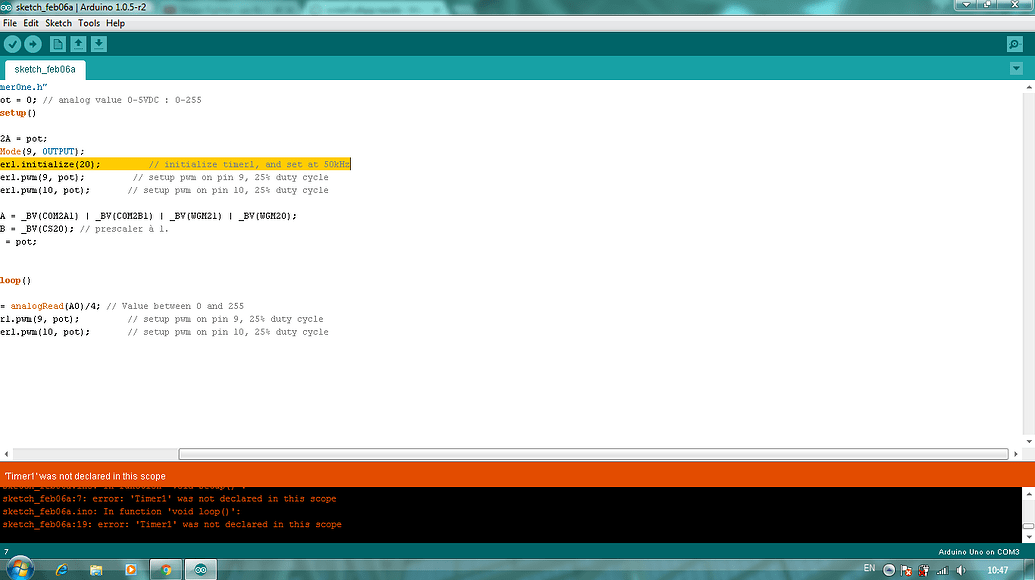The width and height of the screenshot is (1035, 580).
Task: Open the Serial Monitor magnifier icon
Action: click(1014, 44)
